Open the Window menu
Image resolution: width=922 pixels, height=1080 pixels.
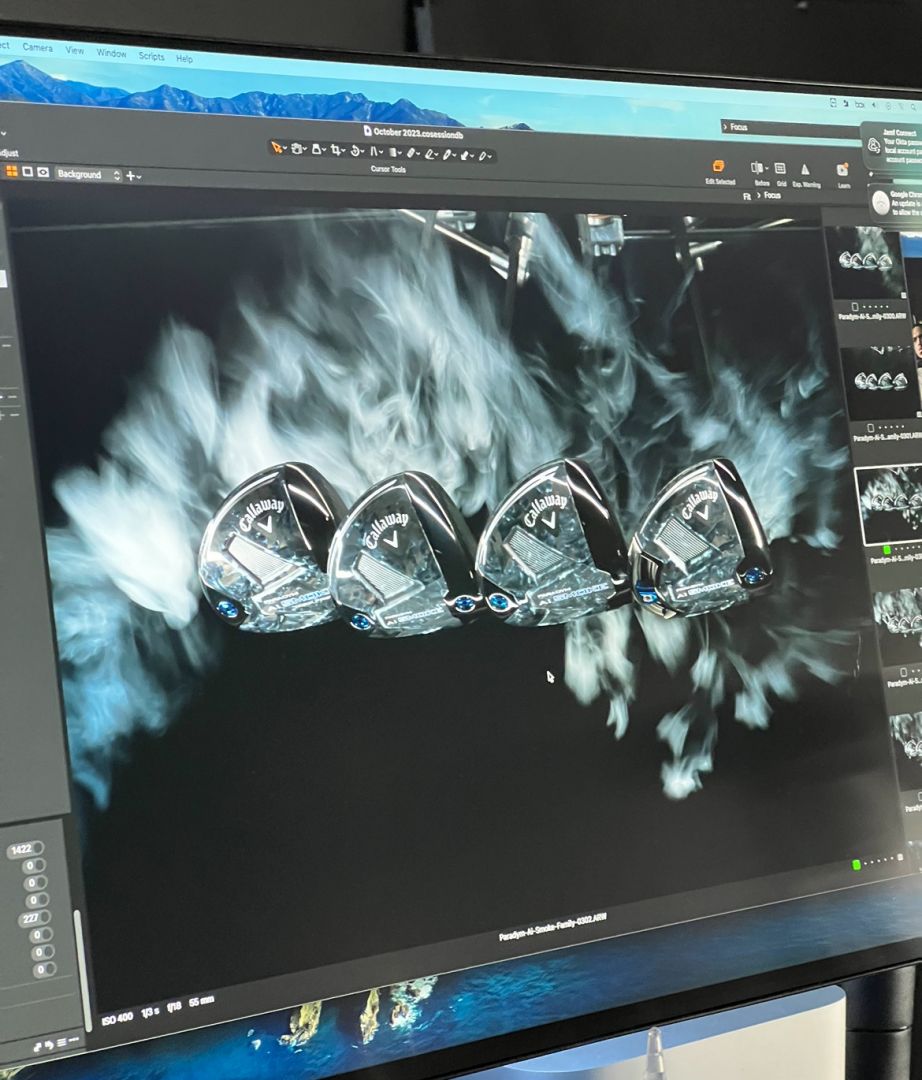coord(112,53)
